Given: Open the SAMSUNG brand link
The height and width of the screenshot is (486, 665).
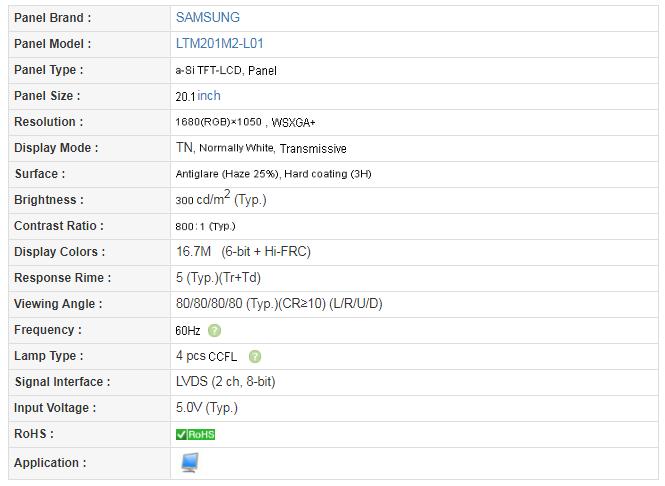Looking at the screenshot, I should click(208, 17).
